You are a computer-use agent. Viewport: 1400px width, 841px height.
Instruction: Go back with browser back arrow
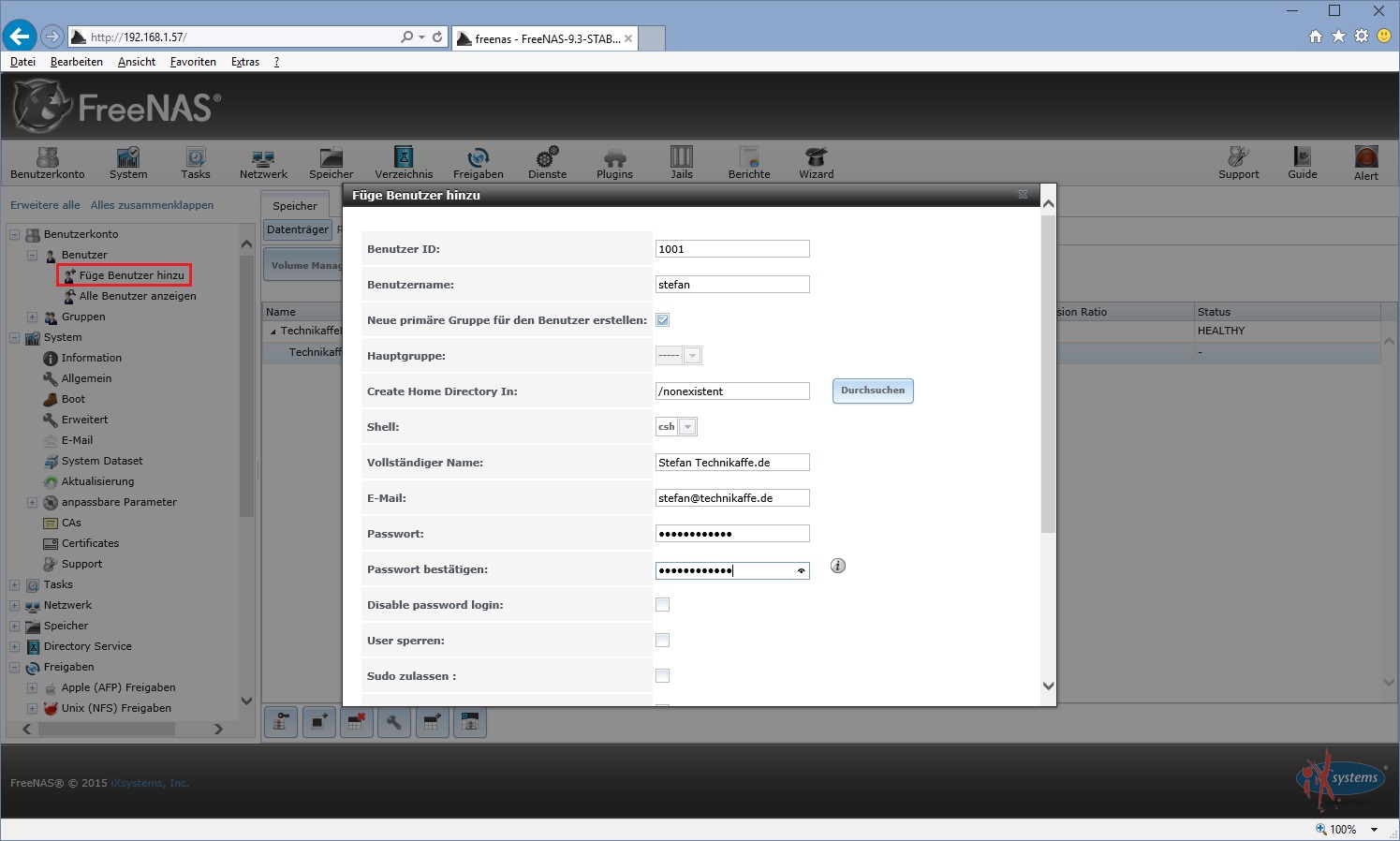coord(20,37)
